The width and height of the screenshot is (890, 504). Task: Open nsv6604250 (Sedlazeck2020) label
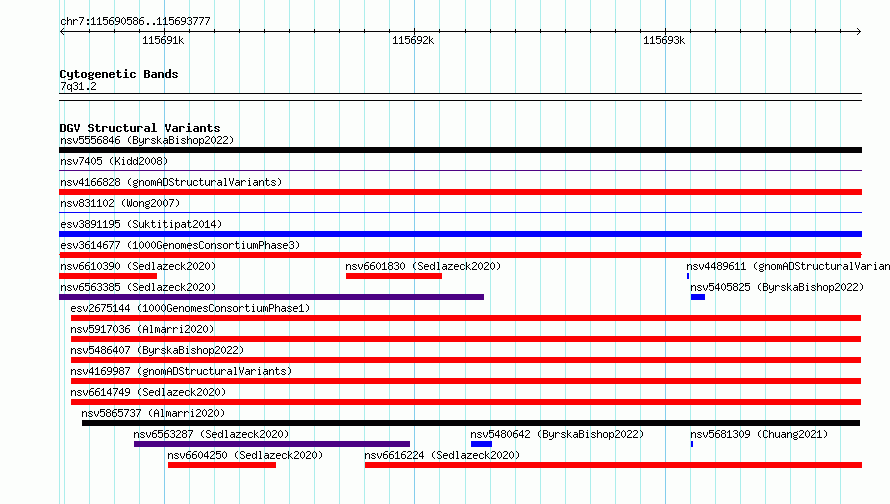tap(245, 455)
